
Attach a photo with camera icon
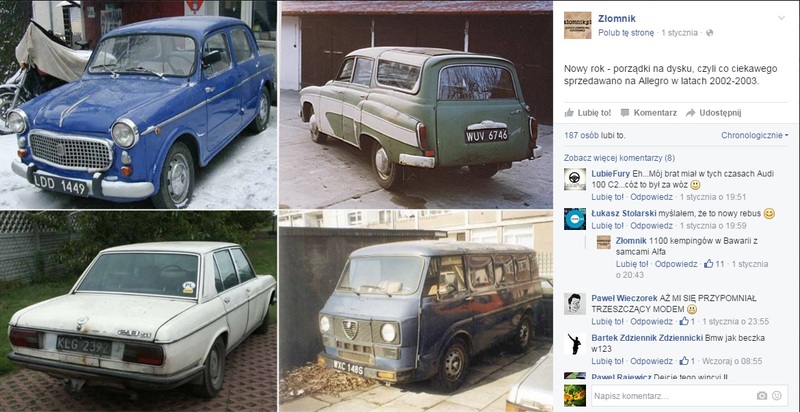tap(762, 396)
